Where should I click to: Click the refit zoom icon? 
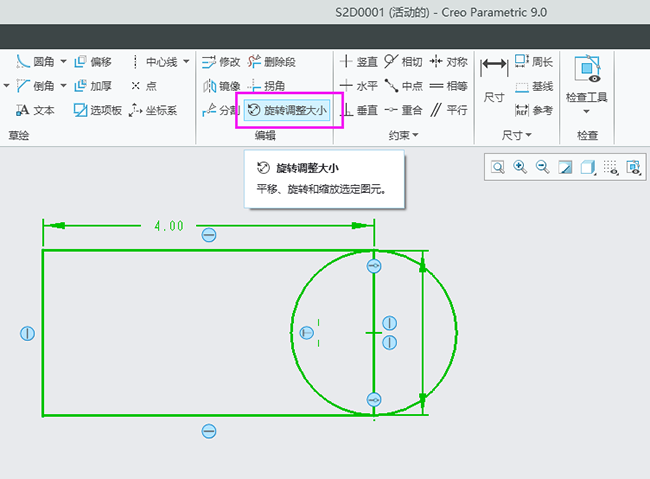coord(498,167)
